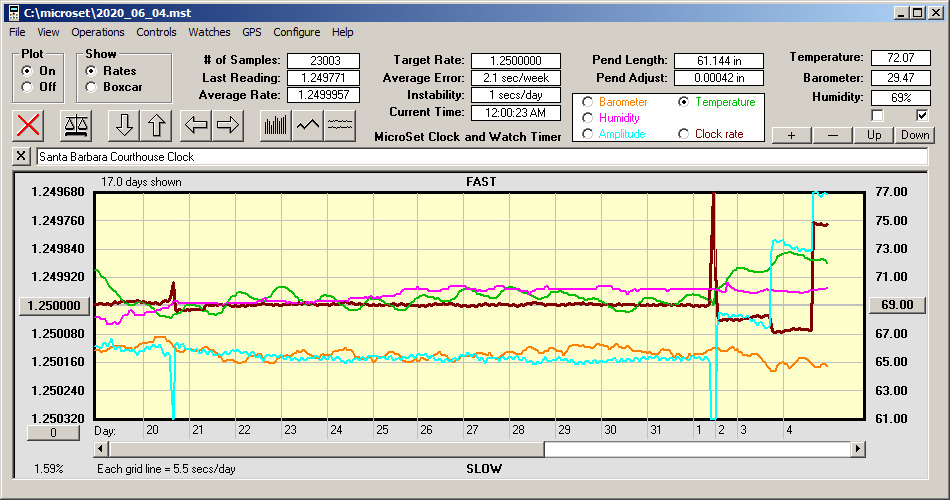Open the GPS menu
This screenshot has width=950, height=500.
251,32
